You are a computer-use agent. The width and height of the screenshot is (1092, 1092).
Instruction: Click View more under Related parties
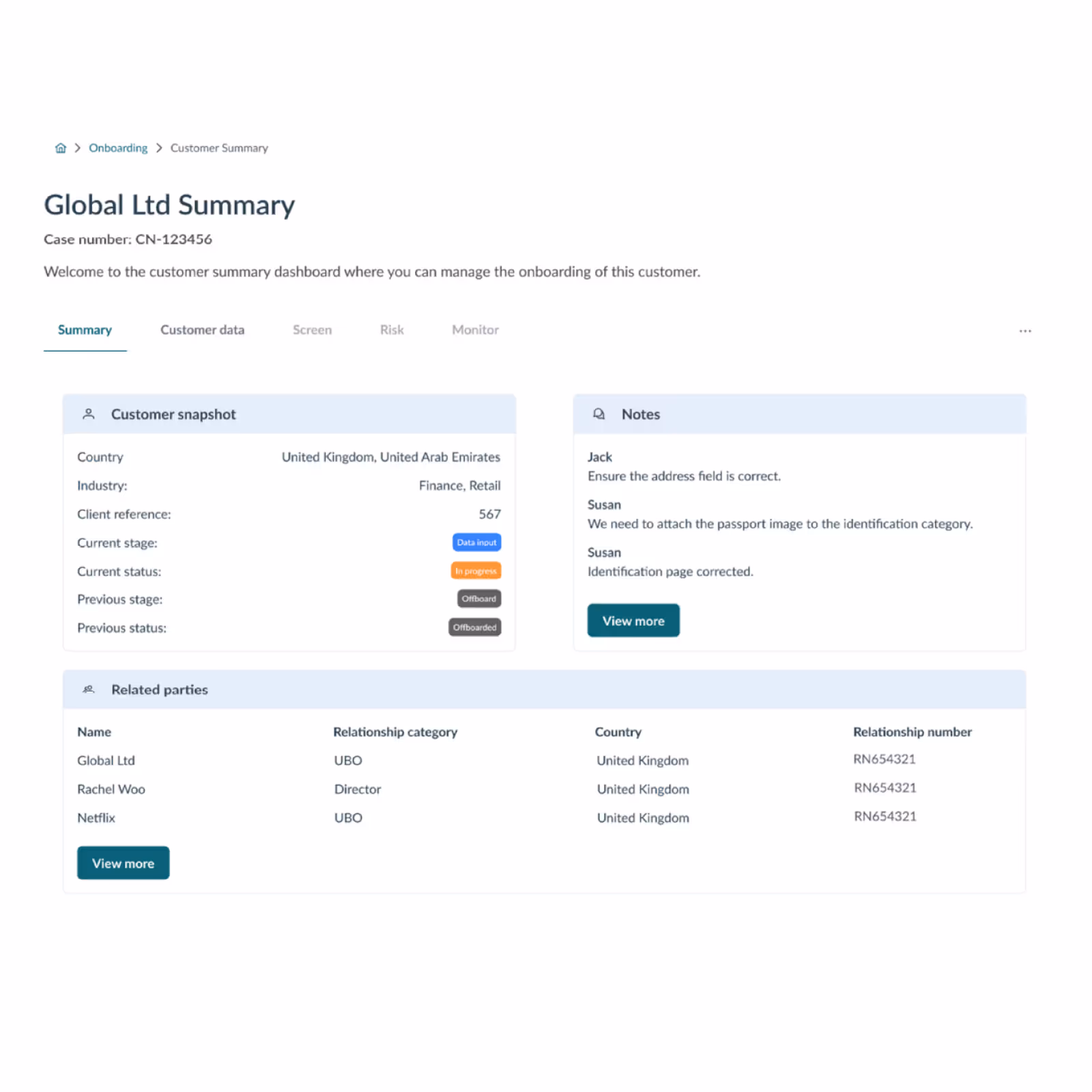click(123, 863)
